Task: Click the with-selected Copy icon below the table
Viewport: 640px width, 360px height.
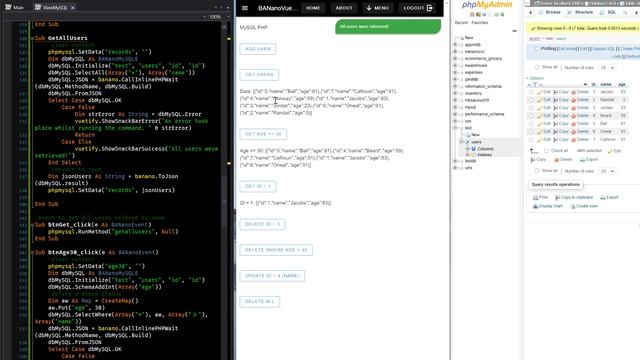Action: coord(533,160)
